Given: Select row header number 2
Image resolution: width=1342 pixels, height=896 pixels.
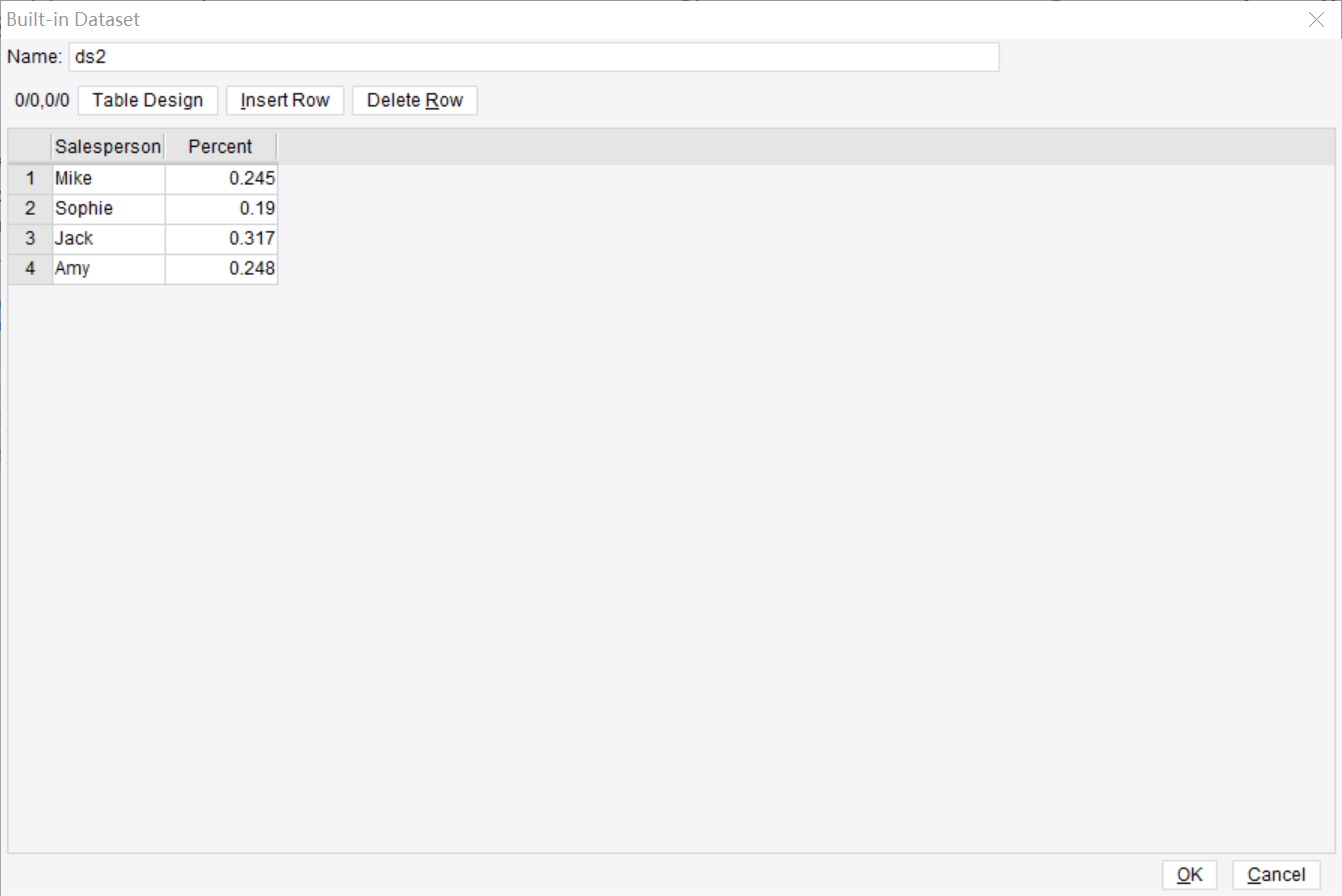Looking at the screenshot, I should 31,209.
